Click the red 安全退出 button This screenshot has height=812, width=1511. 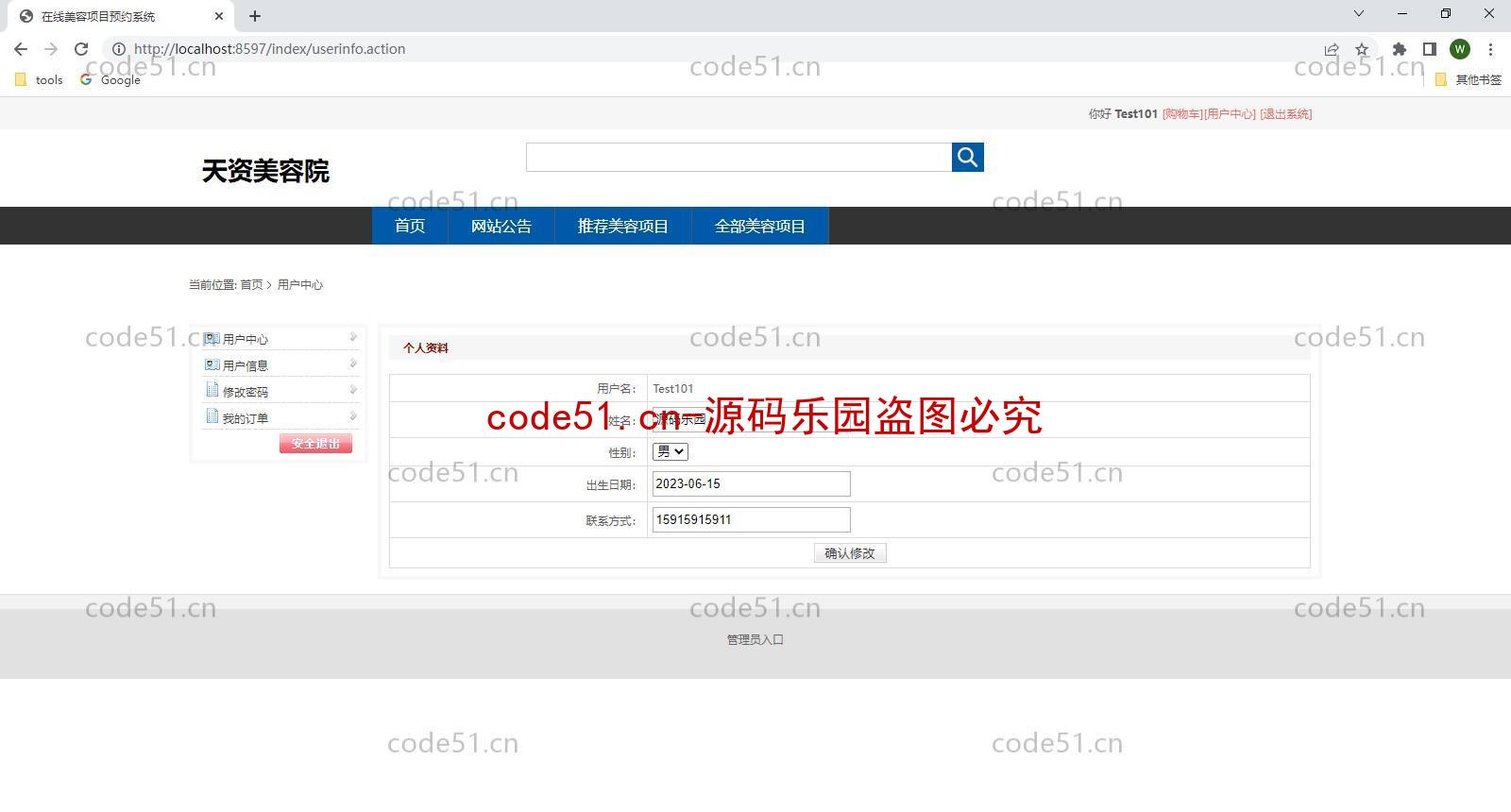pyautogui.click(x=315, y=444)
